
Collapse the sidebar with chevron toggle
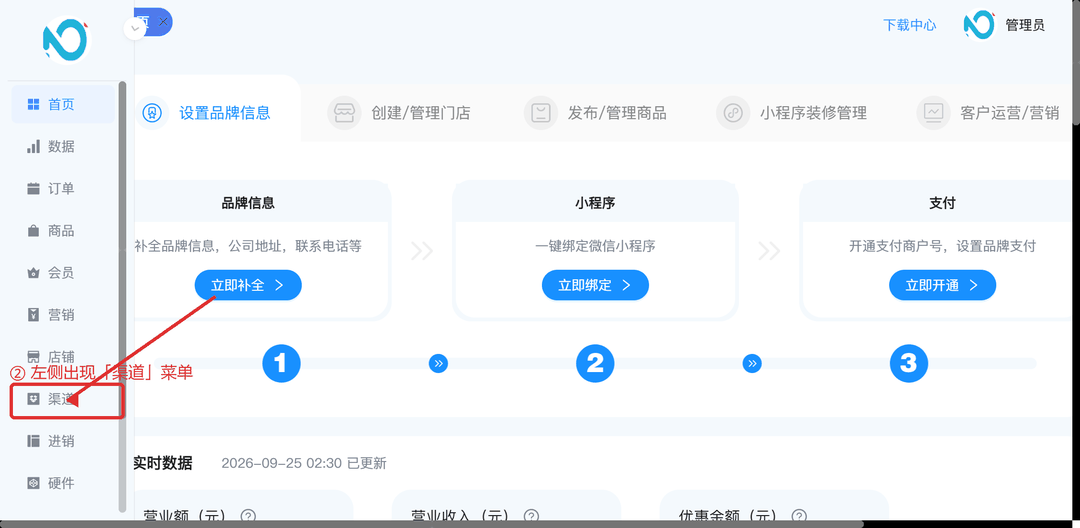point(134,28)
